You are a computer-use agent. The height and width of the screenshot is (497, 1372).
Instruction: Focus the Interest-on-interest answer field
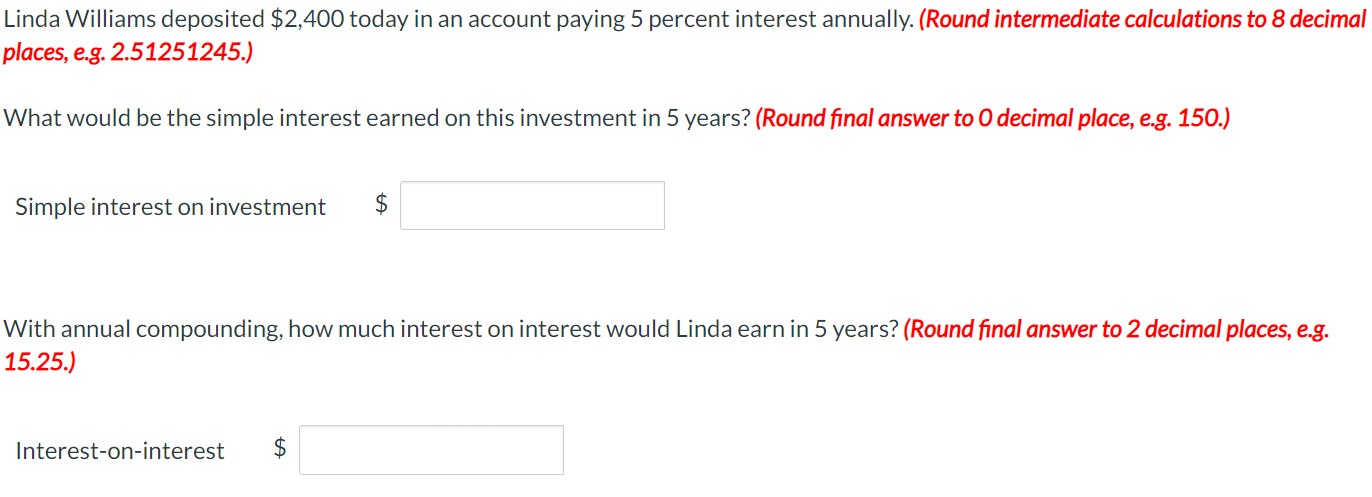(x=431, y=450)
